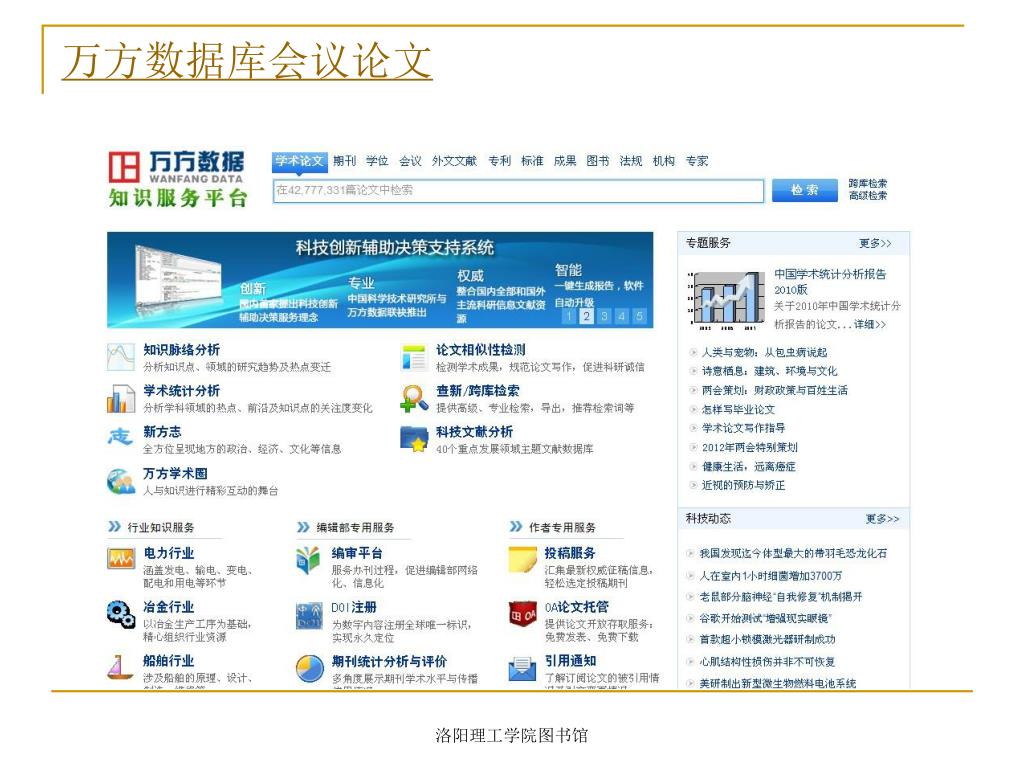The width and height of the screenshot is (1024, 768).
Task: Switch to the 会议 tab
Action: point(410,161)
